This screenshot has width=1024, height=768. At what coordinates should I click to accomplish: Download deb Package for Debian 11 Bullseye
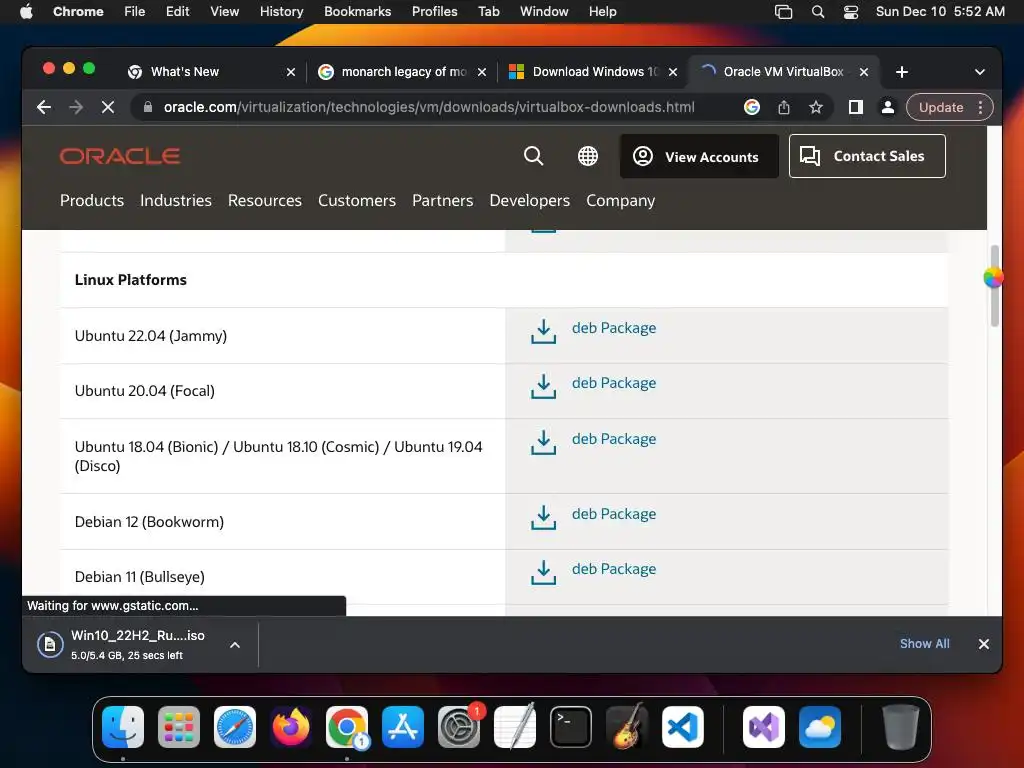614,569
